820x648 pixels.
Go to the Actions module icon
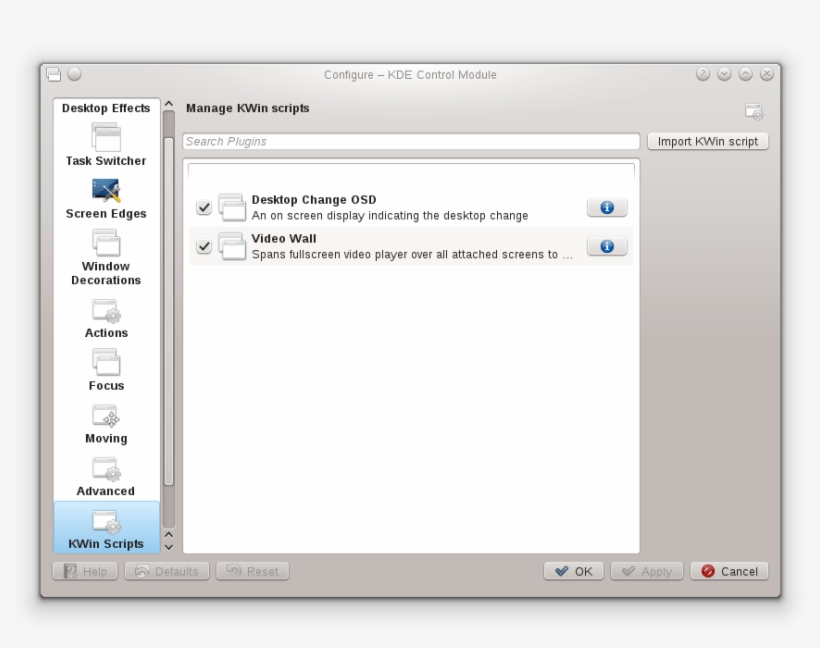(x=106, y=311)
